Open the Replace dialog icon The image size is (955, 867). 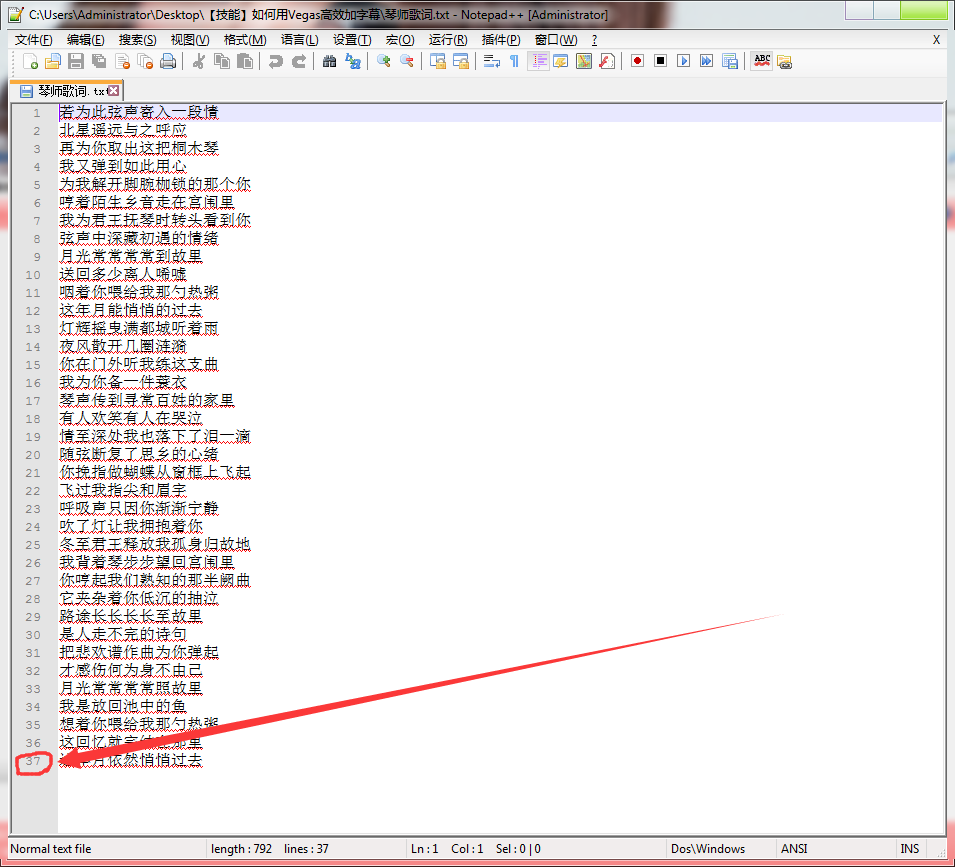pyautogui.click(x=353, y=61)
